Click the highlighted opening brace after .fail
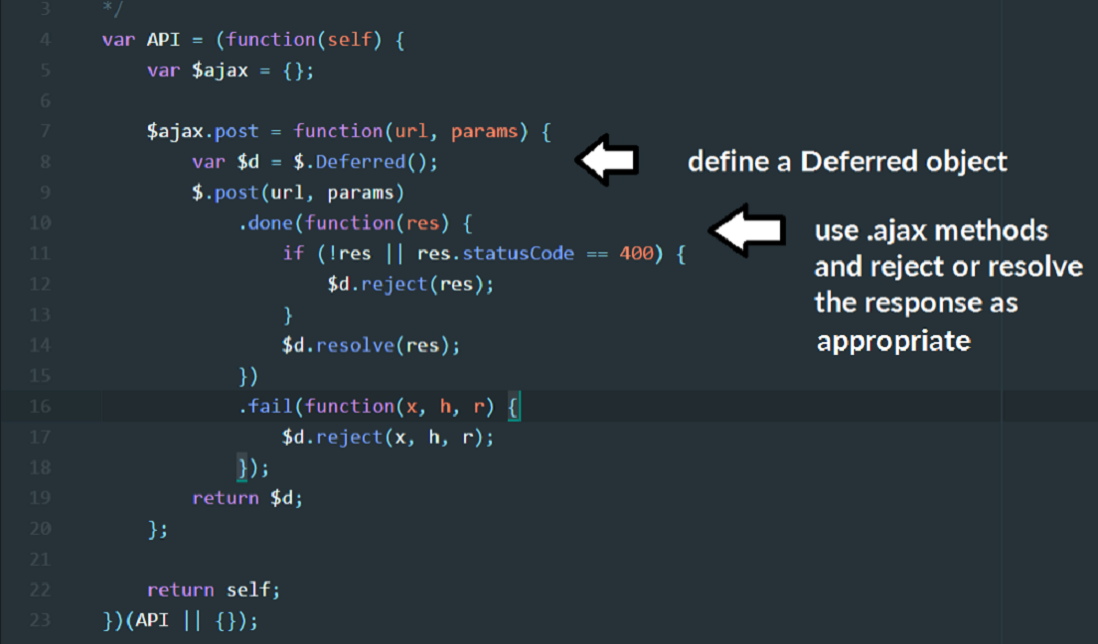This screenshot has height=644, width=1098. pos(515,406)
